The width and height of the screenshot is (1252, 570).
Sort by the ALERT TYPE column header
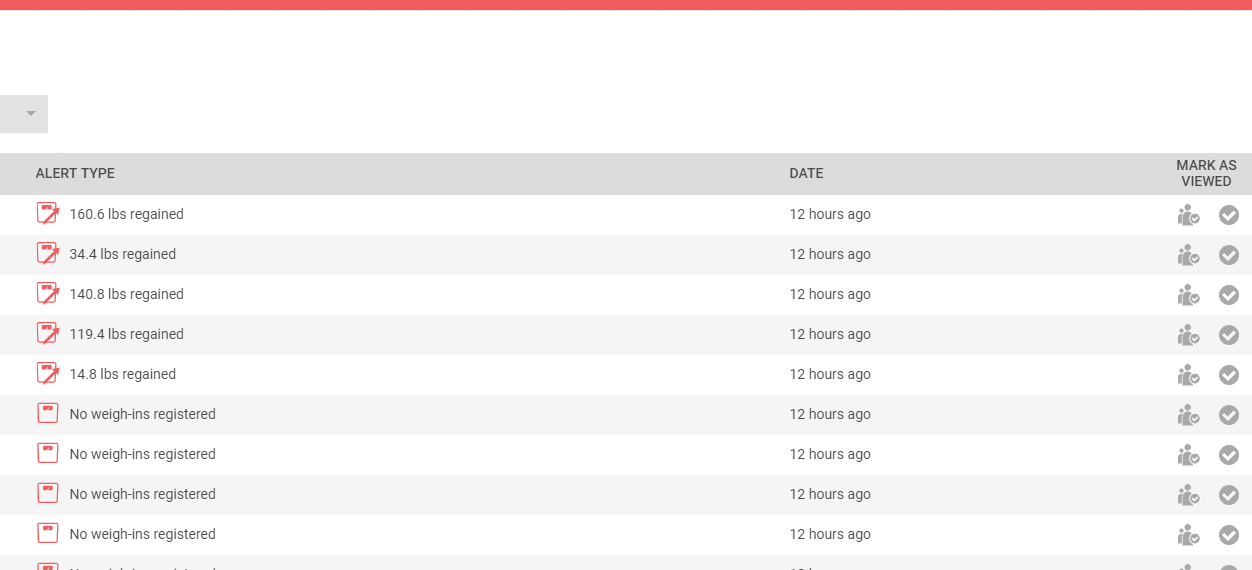75,174
